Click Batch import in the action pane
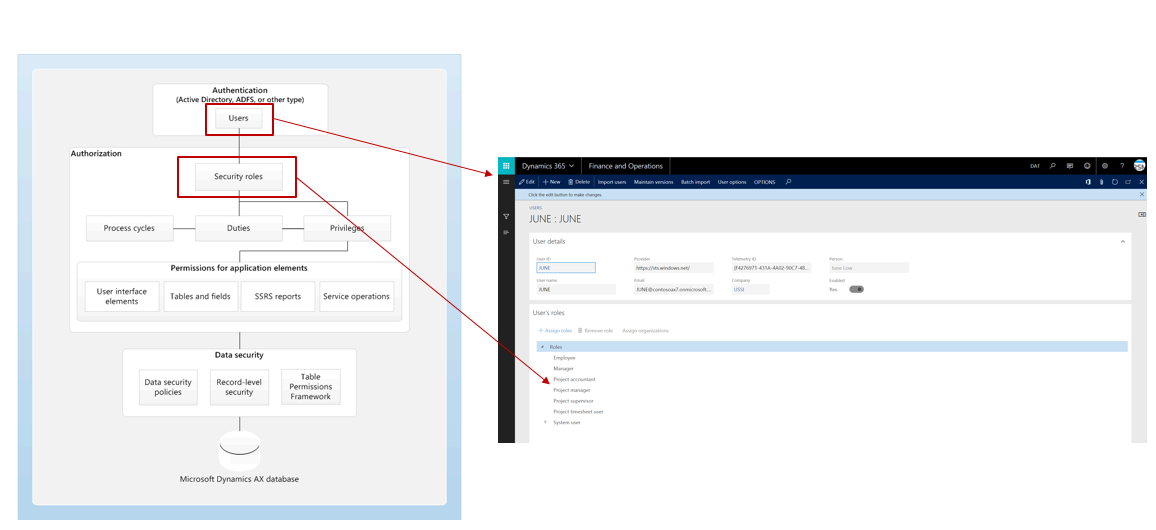The image size is (1156, 530). click(695, 182)
